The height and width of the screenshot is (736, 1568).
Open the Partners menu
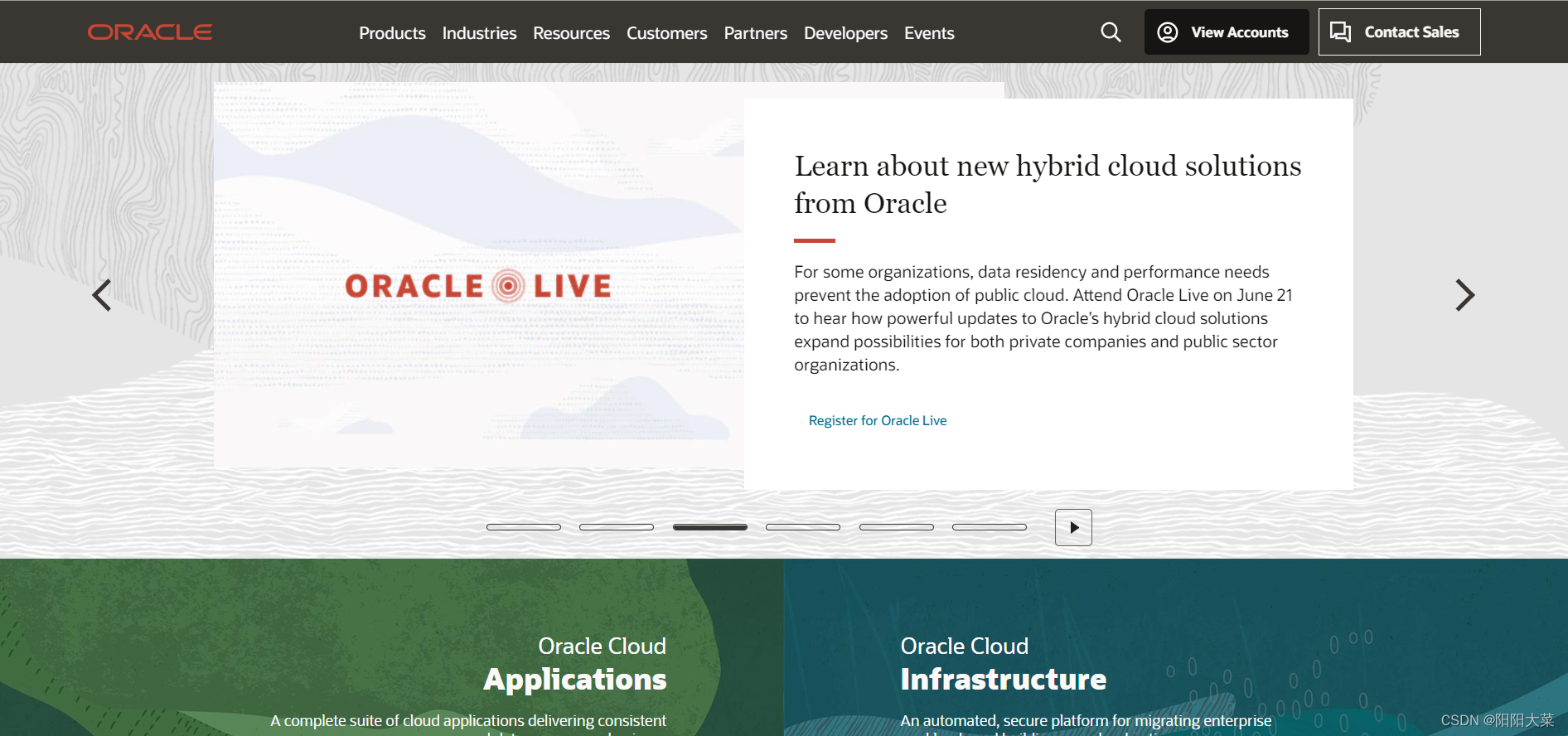pyautogui.click(x=755, y=33)
